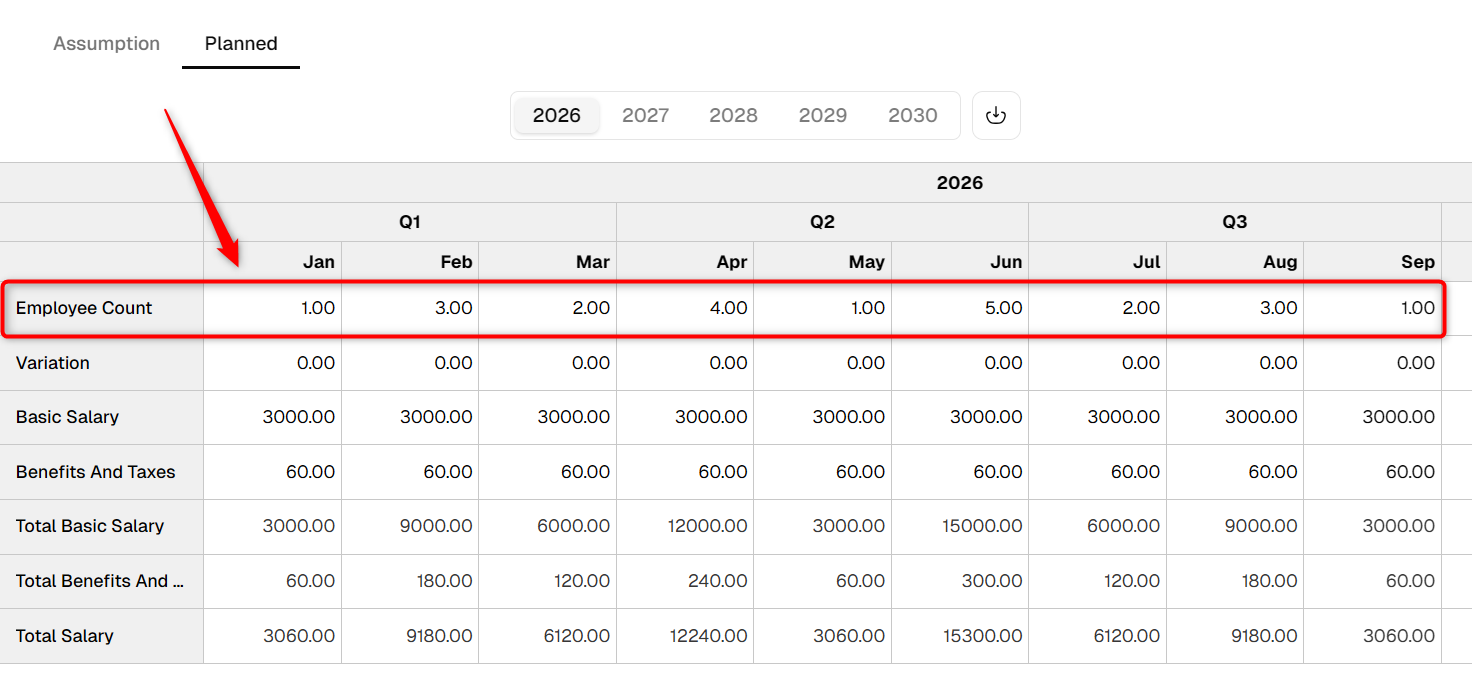Click the download icon button
The height and width of the screenshot is (690, 1472).
(x=996, y=116)
